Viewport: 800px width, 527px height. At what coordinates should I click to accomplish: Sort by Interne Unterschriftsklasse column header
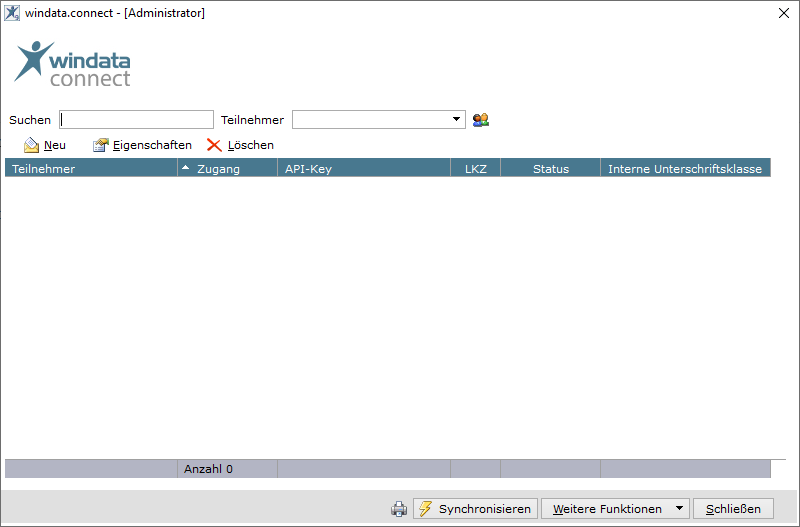(685, 168)
